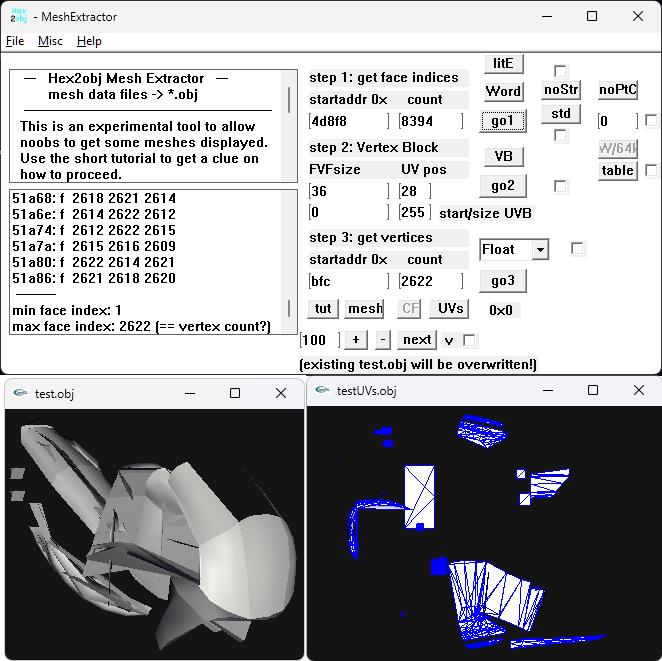Click the 3D mesh preview in test.obj
662x661 pixels.
[x=155, y=534]
